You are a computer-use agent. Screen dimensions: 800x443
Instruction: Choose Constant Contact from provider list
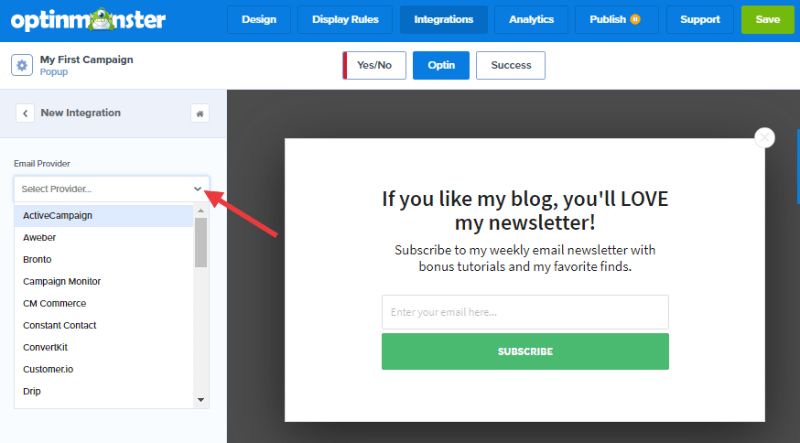coord(104,325)
